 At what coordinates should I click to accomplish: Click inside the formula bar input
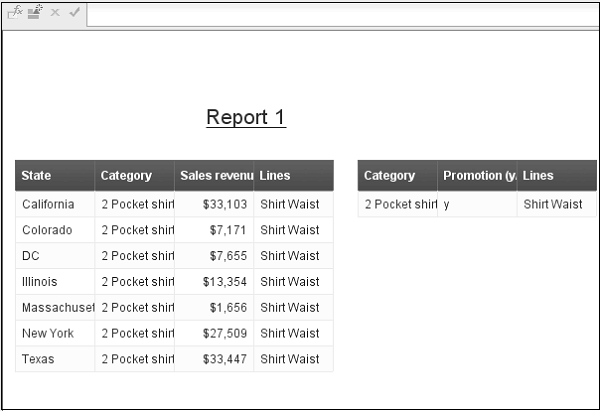tap(340, 14)
